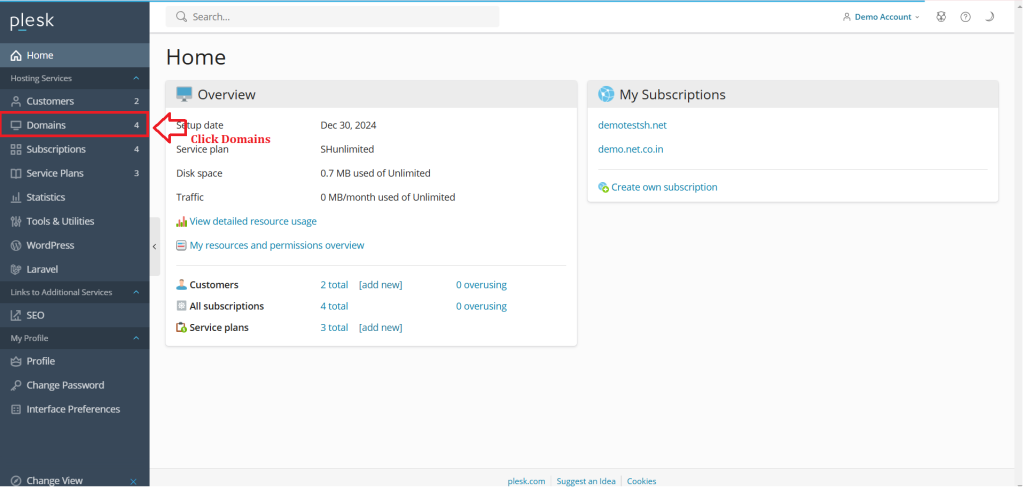Open the 2 total customers link
Image resolution: width=1024 pixels, height=490 pixels.
coord(334,285)
